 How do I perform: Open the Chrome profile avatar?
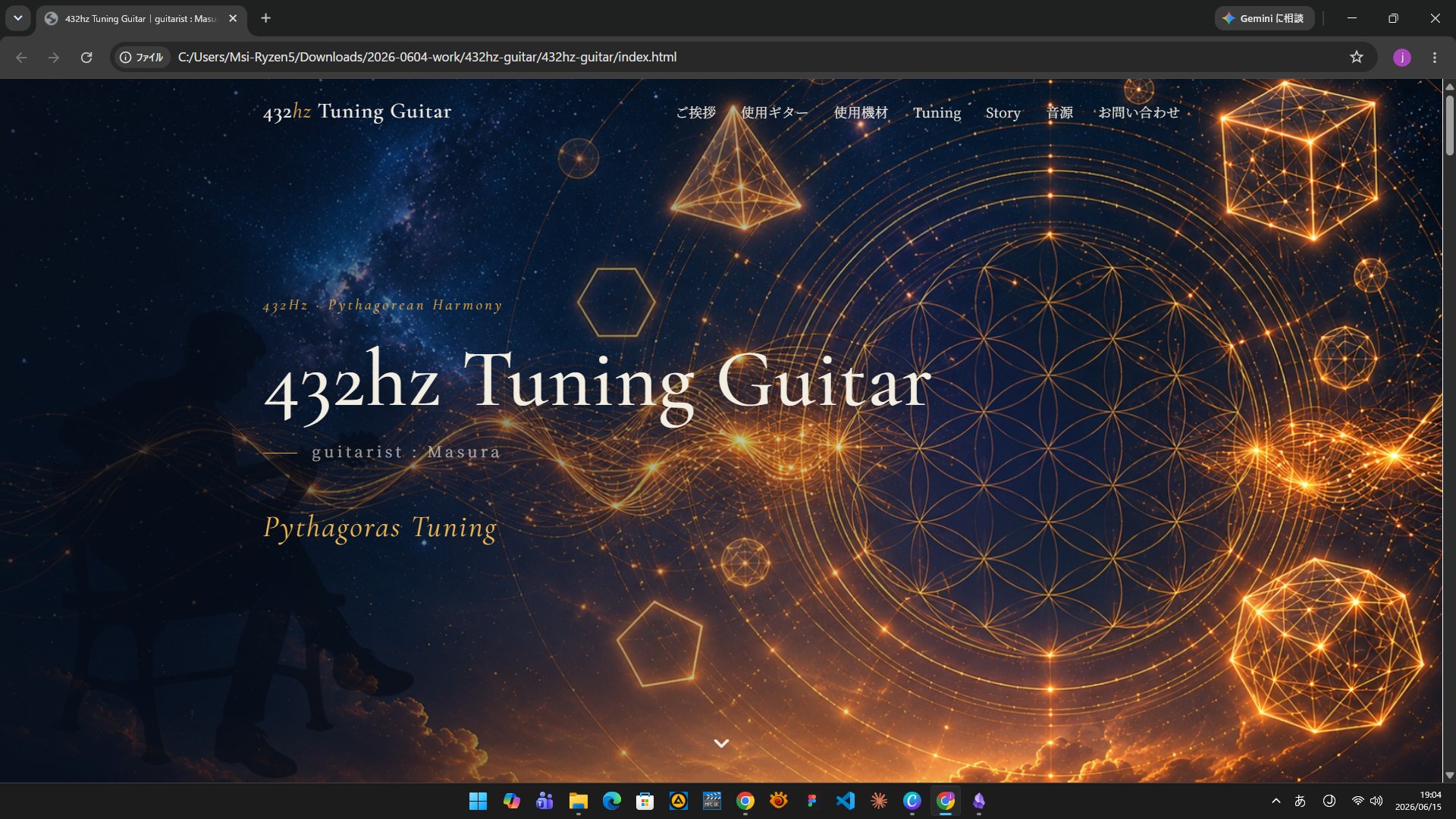(1402, 57)
